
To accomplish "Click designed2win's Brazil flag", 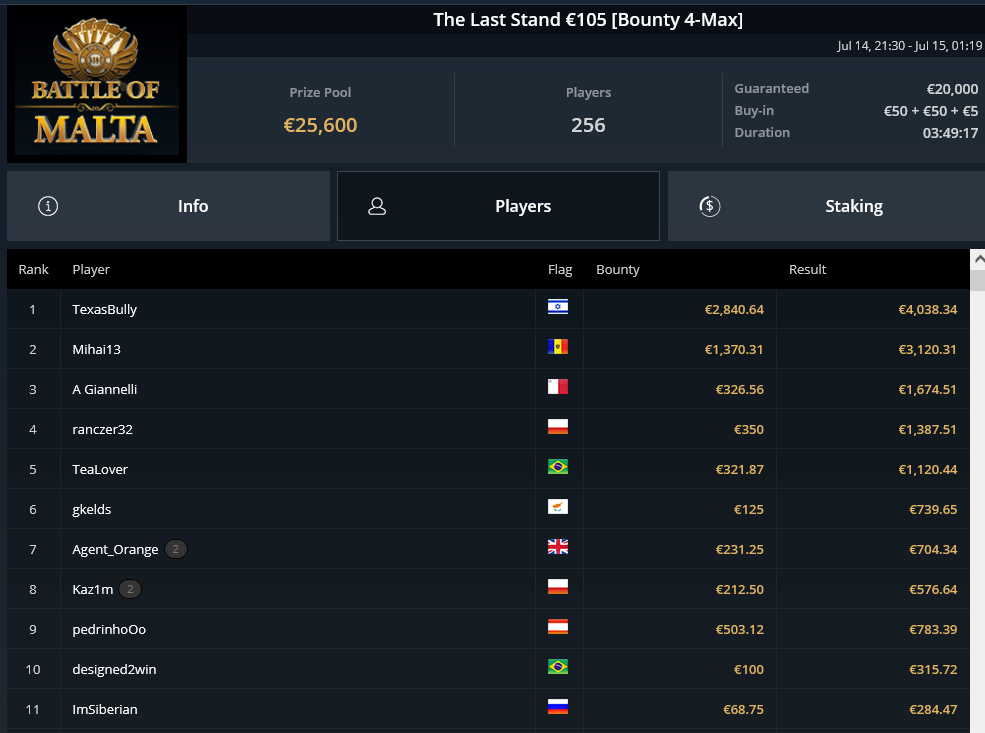I will [x=558, y=666].
